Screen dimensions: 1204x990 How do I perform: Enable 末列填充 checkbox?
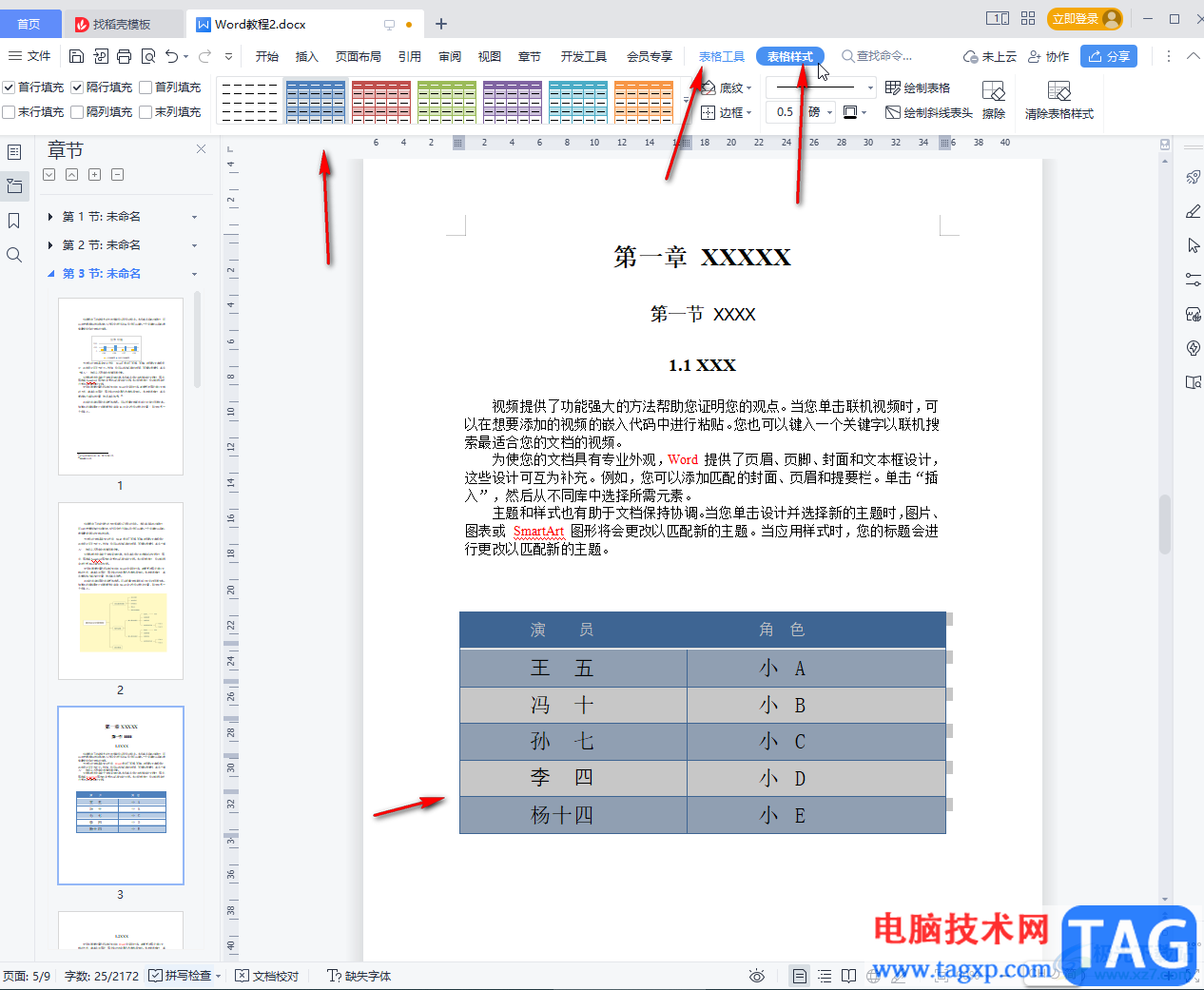click(x=146, y=112)
